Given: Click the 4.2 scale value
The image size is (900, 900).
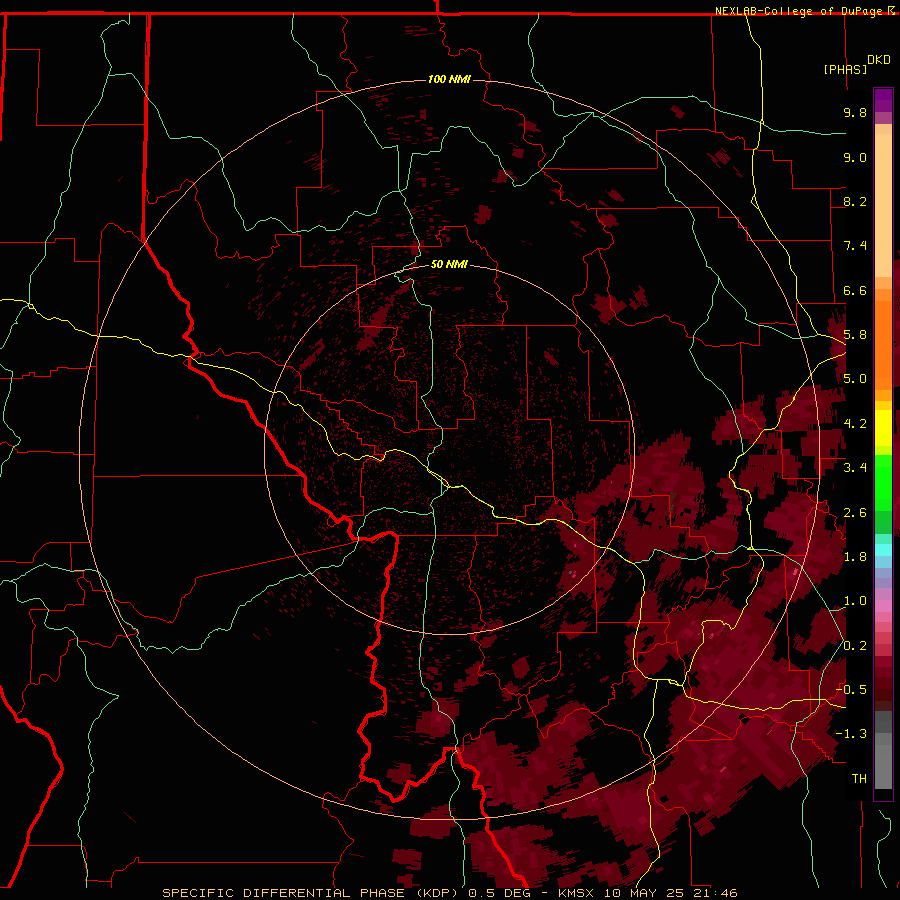Looking at the screenshot, I should 855,424.
